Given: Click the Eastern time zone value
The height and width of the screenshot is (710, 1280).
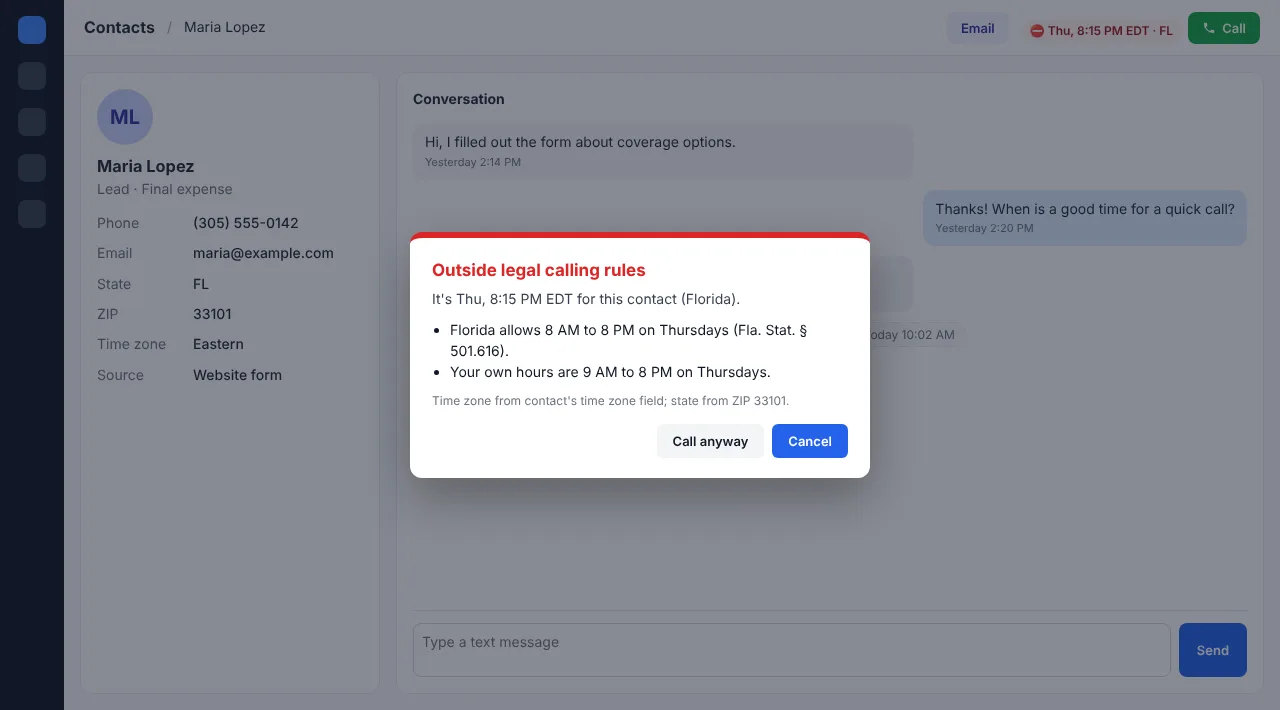Looking at the screenshot, I should point(218,344).
